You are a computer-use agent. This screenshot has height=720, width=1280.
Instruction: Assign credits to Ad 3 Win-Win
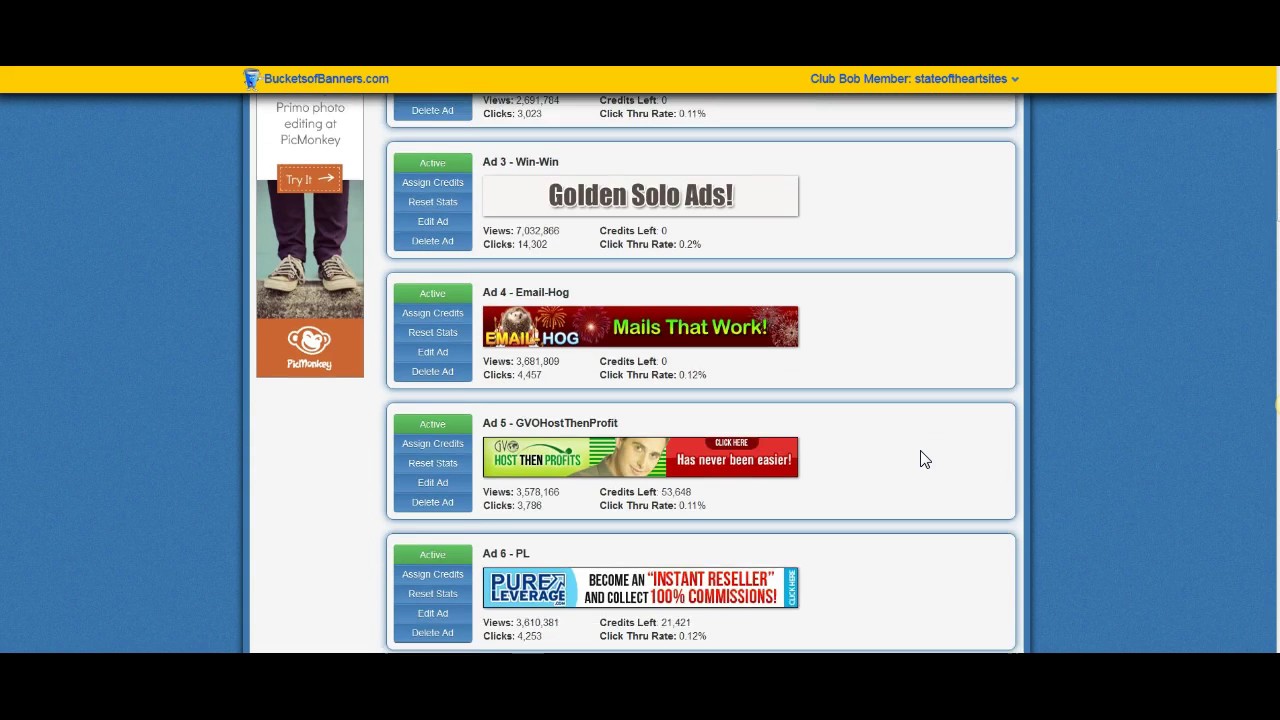coord(433,182)
